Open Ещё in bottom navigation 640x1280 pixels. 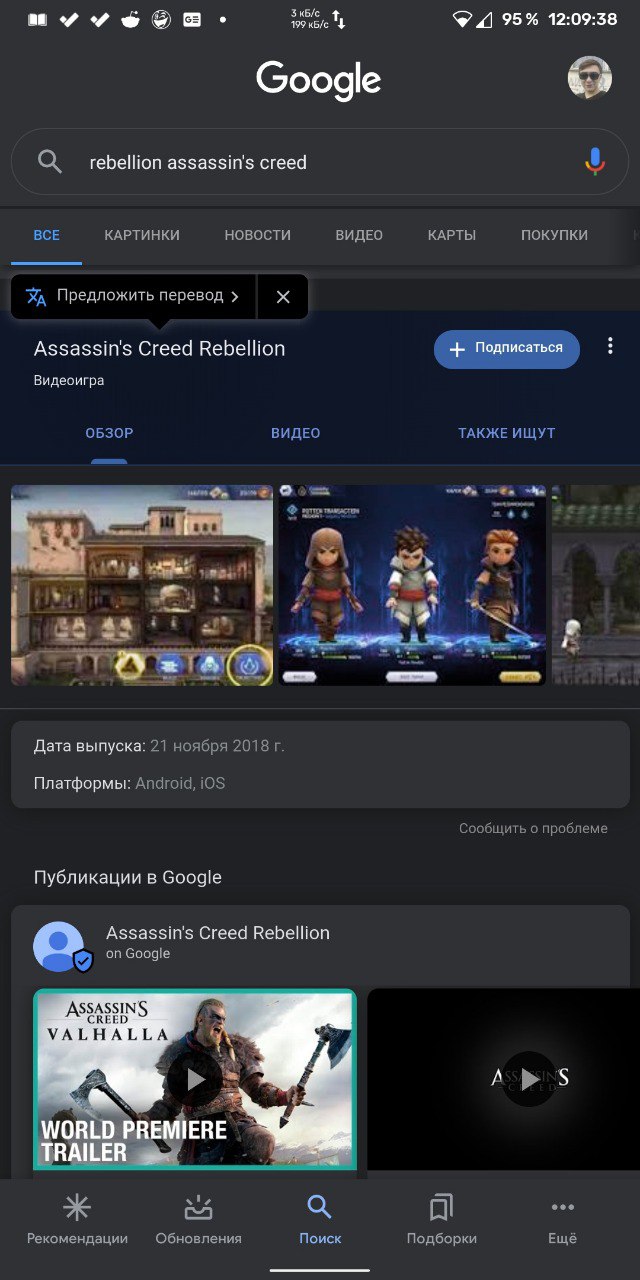(x=562, y=1221)
